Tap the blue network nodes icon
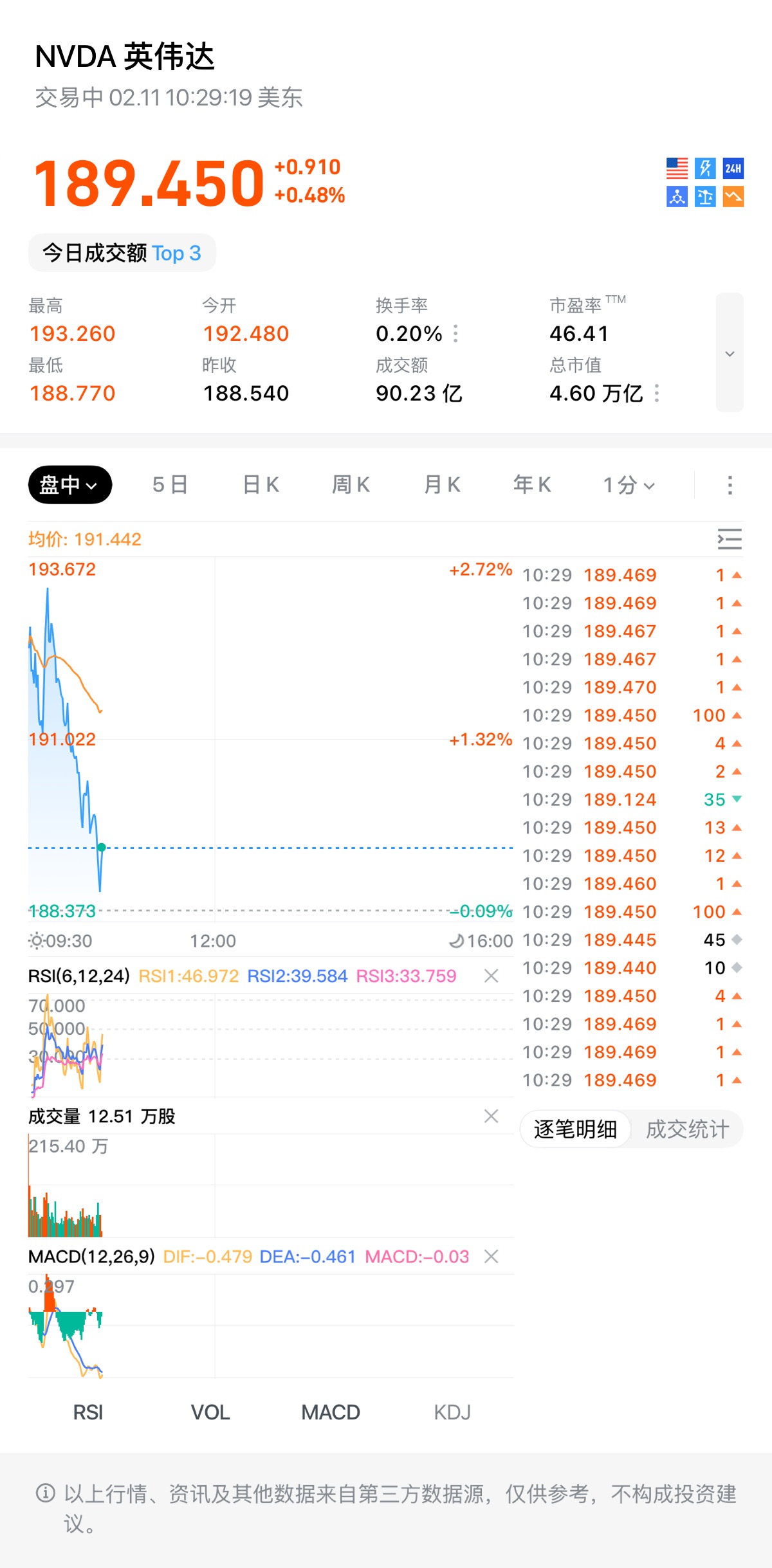This screenshot has width=772, height=1568. point(677,197)
